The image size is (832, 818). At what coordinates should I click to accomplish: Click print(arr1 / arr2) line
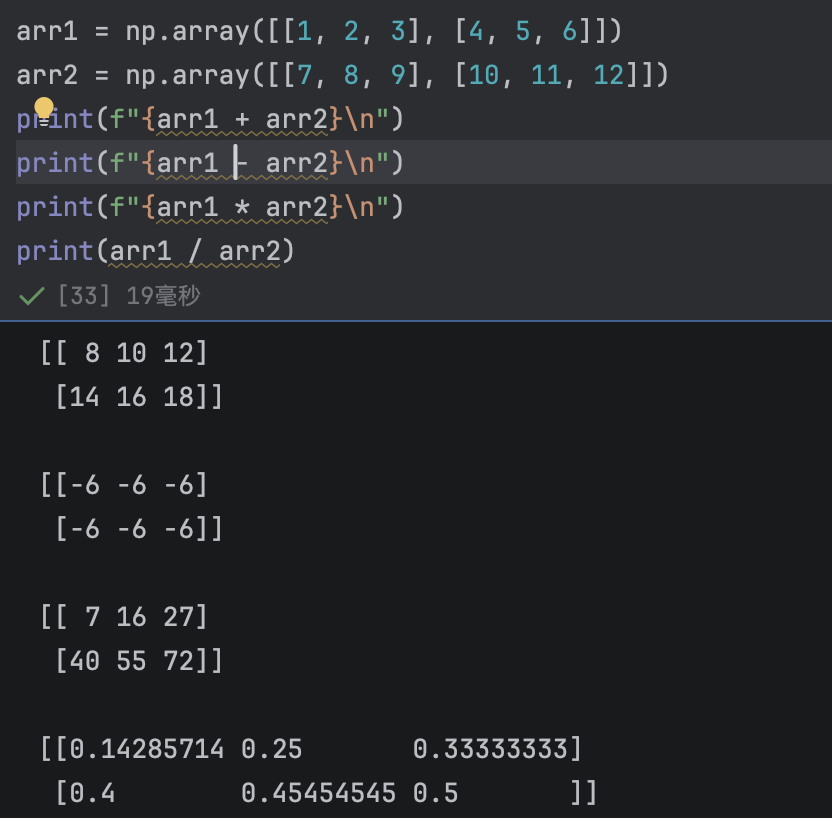coord(155,251)
